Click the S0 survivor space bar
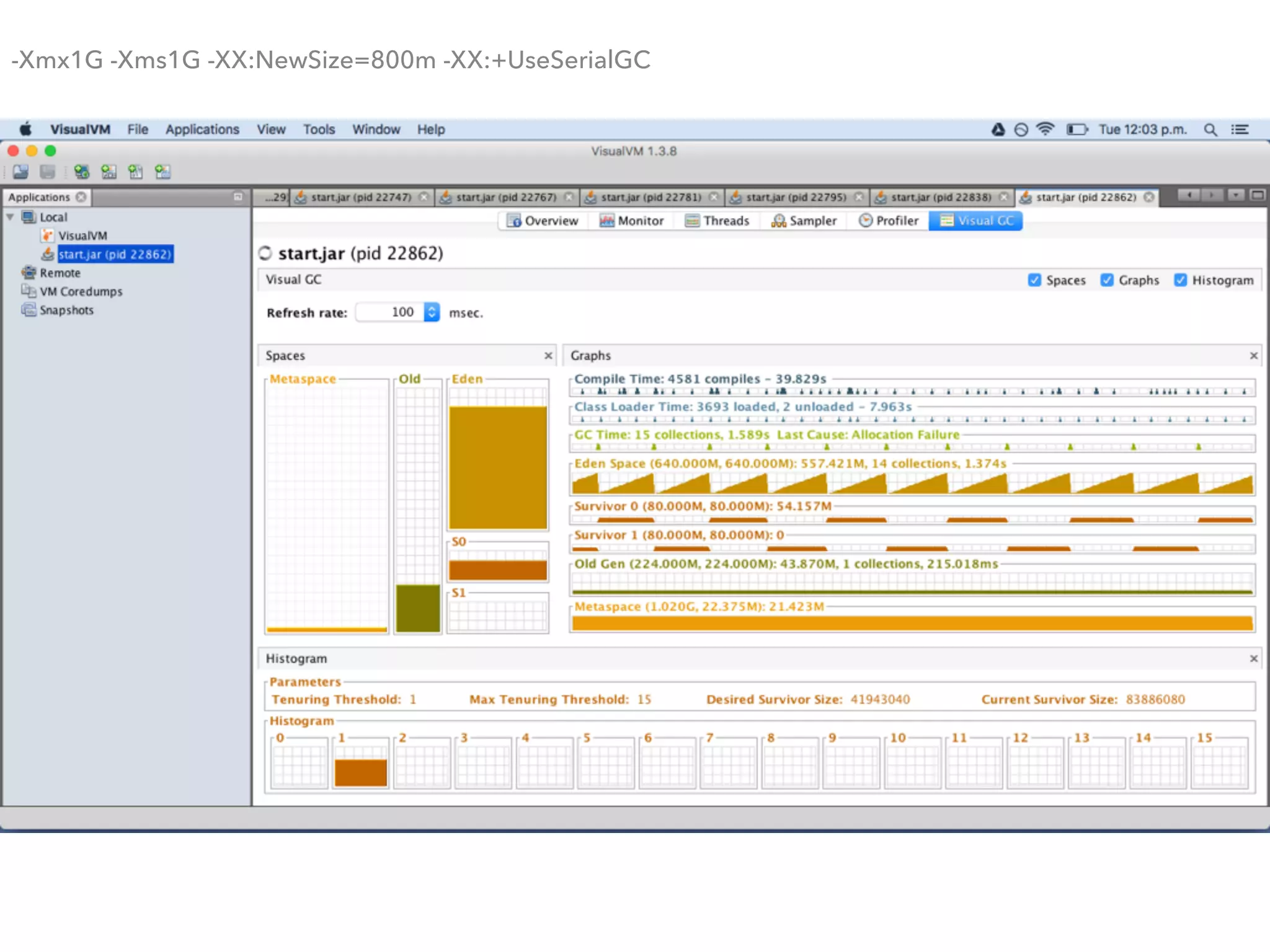This screenshot has height=952, width=1270. (x=498, y=570)
